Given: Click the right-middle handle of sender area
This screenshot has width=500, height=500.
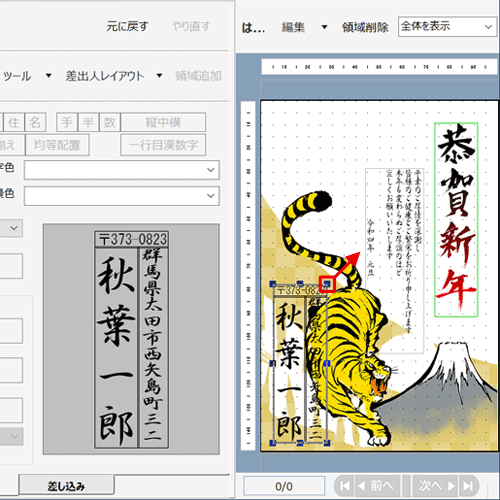Looking at the screenshot, I should click(x=327, y=363).
